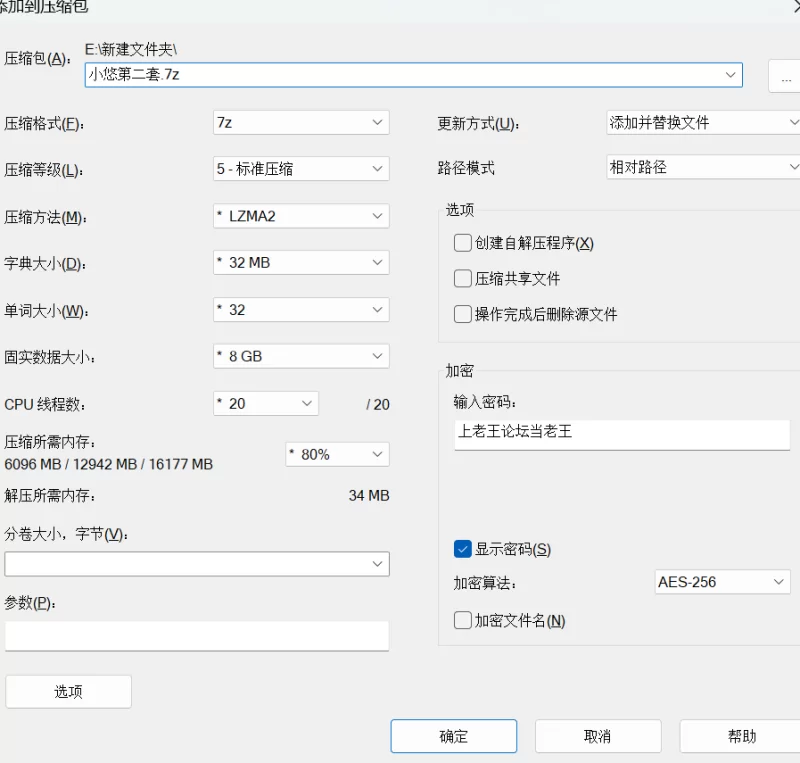Expand the dictionary size 32 MB dropdown
This screenshot has height=763, width=800.
pyautogui.click(x=301, y=262)
